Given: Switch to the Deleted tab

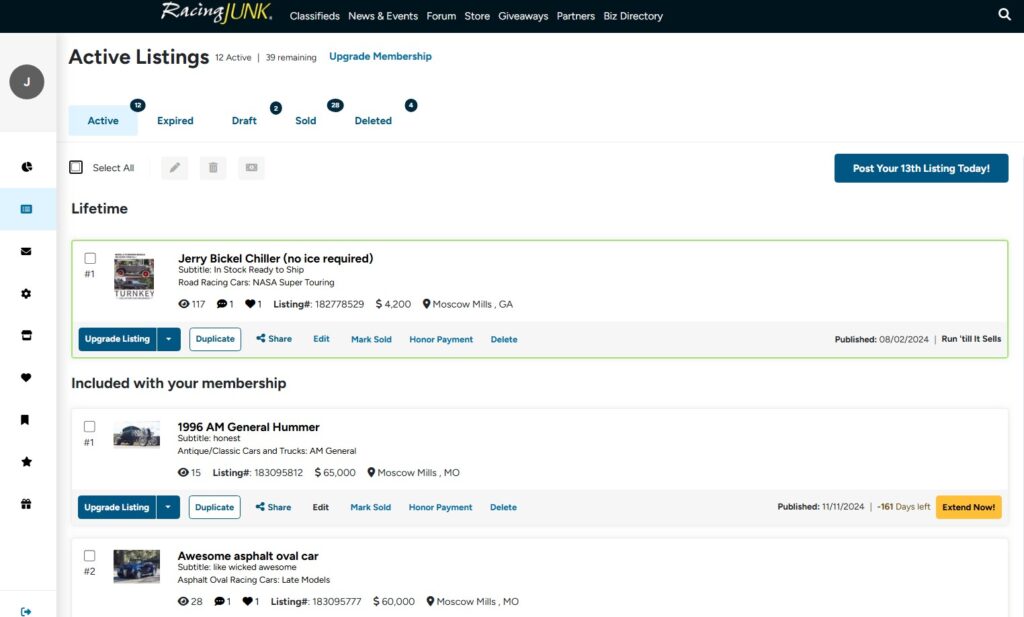Looking at the screenshot, I should (373, 121).
